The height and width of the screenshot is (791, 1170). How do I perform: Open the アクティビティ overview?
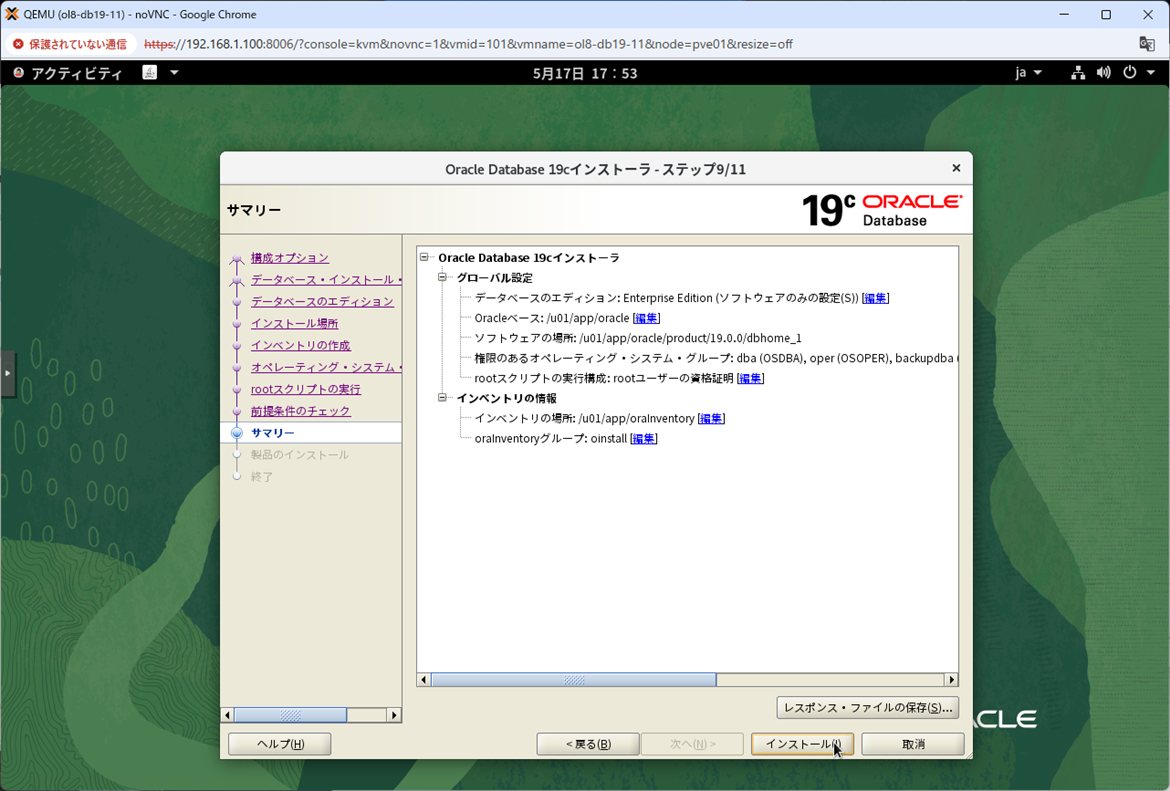[x=68, y=73]
